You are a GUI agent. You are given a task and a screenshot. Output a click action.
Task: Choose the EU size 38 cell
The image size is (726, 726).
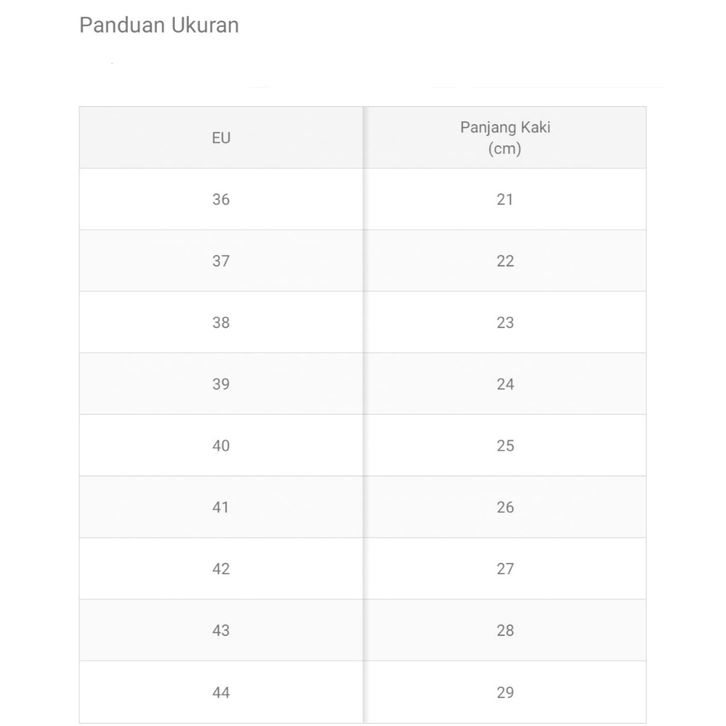coord(221,323)
